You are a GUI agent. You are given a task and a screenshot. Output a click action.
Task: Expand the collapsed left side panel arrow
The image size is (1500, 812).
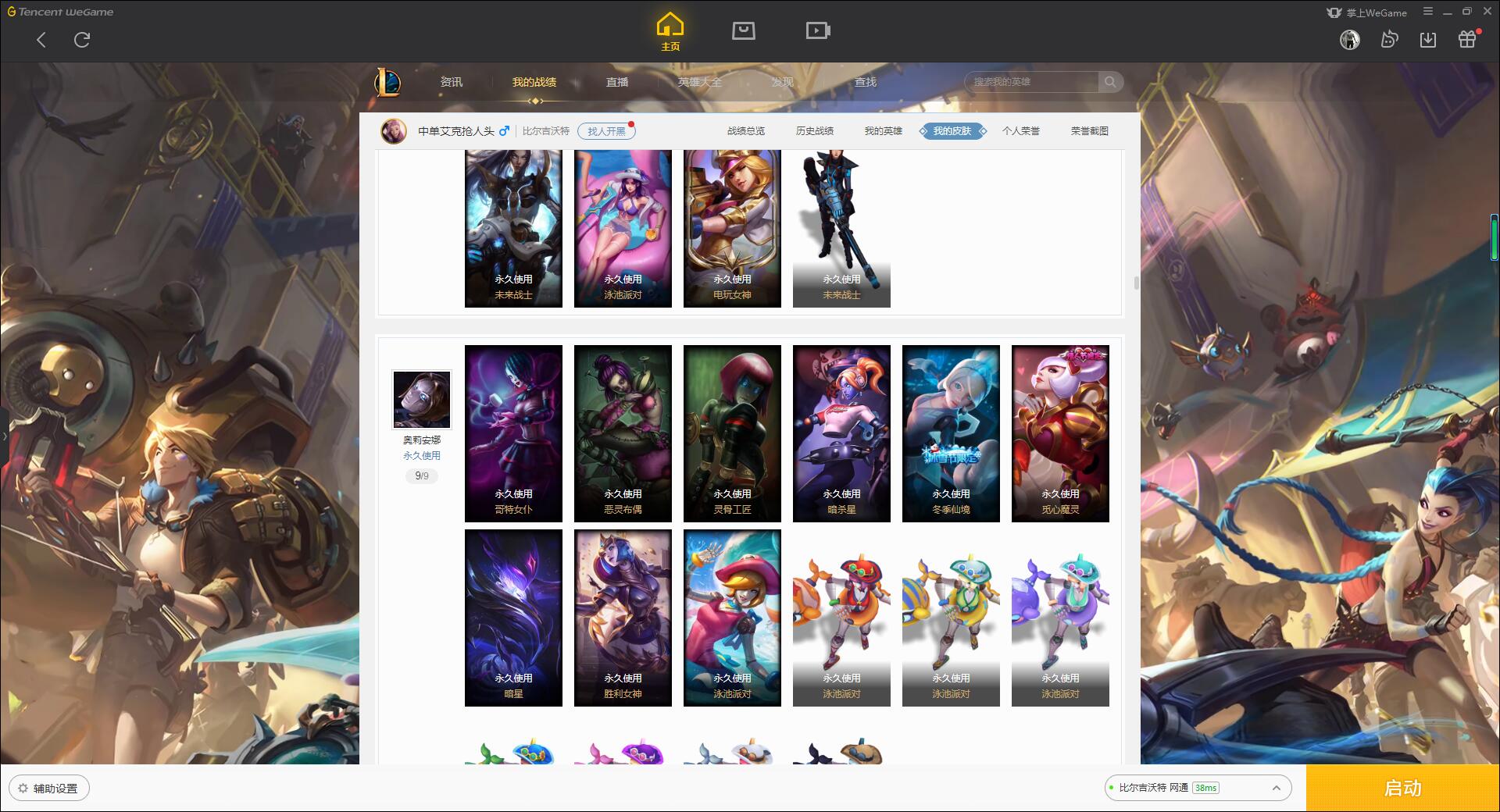pyautogui.click(x=4, y=436)
